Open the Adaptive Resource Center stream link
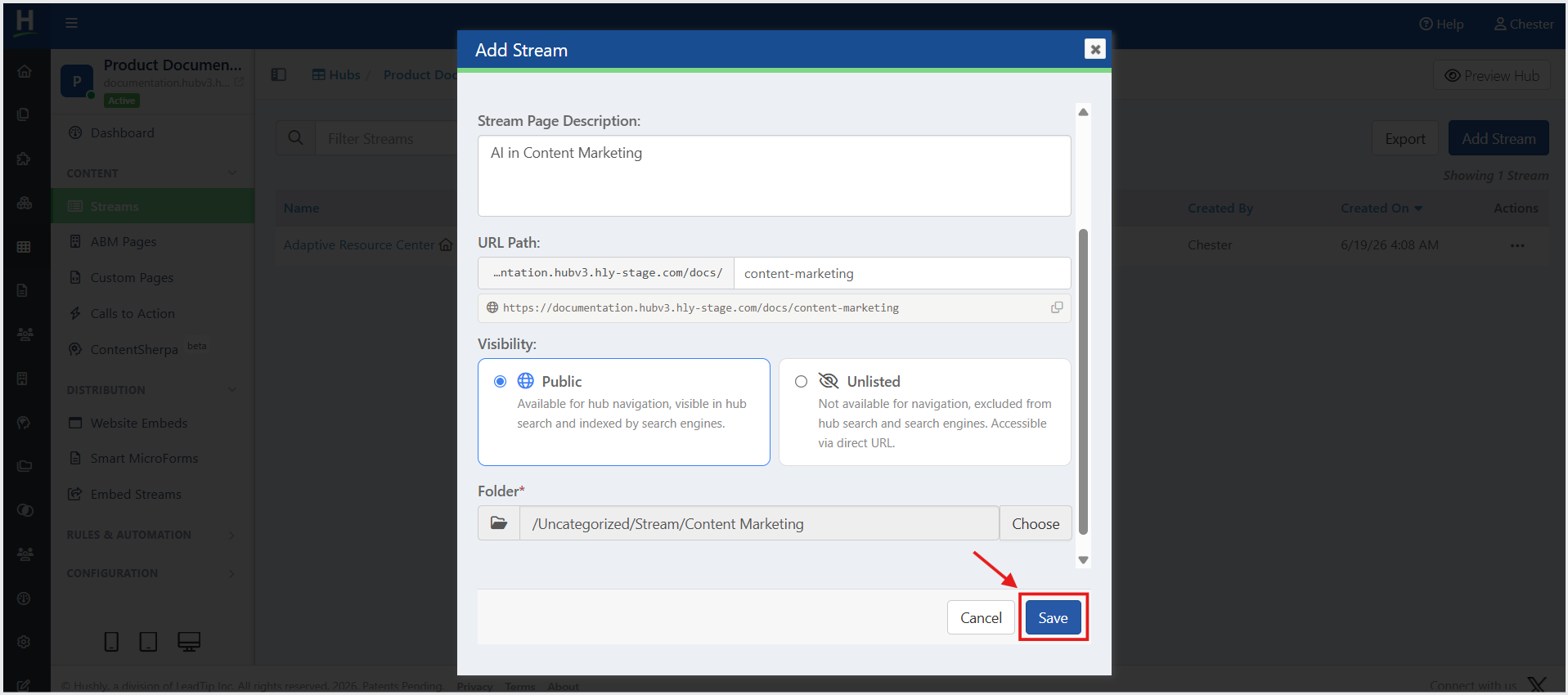This screenshot has height=695, width=1568. coord(359,244)
